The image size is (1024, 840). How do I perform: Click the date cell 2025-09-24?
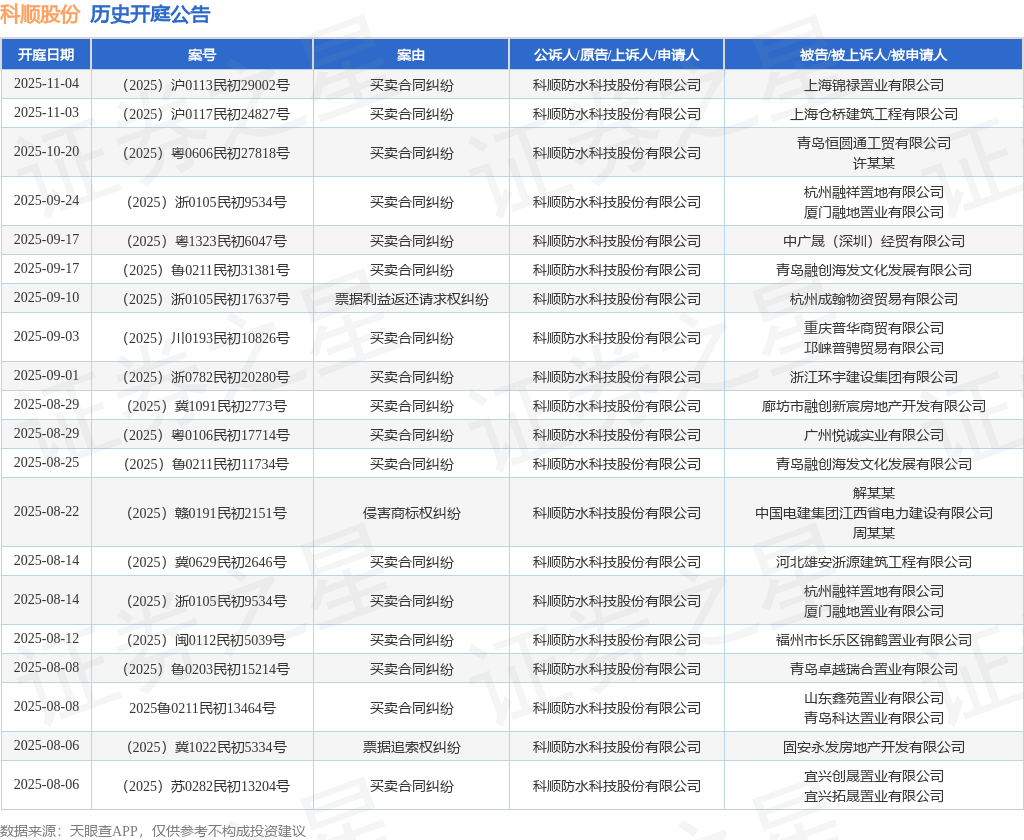click(x=46, y=201)
